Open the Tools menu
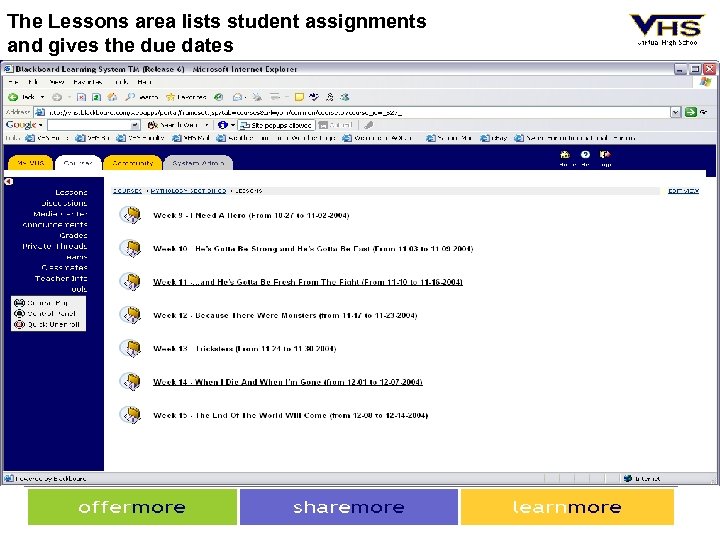720x540 pixels. [x=121, y=82]
